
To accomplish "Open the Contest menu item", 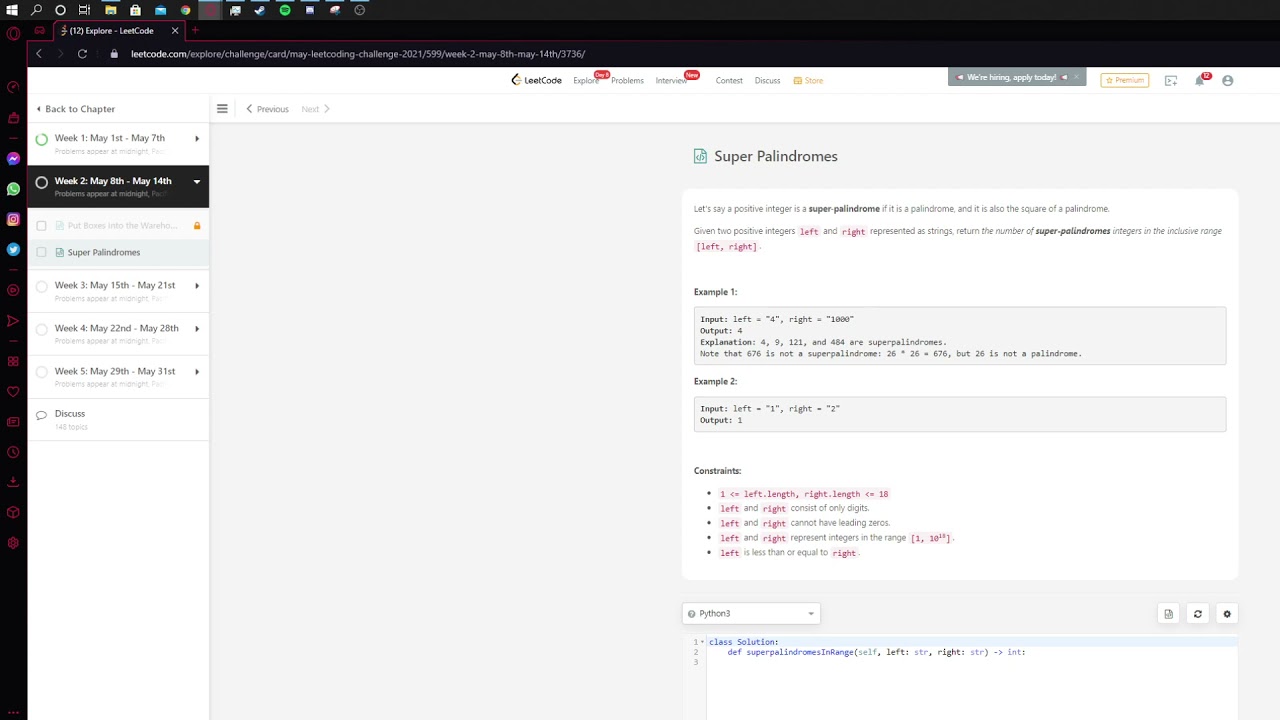I will (x=729, y=80).
